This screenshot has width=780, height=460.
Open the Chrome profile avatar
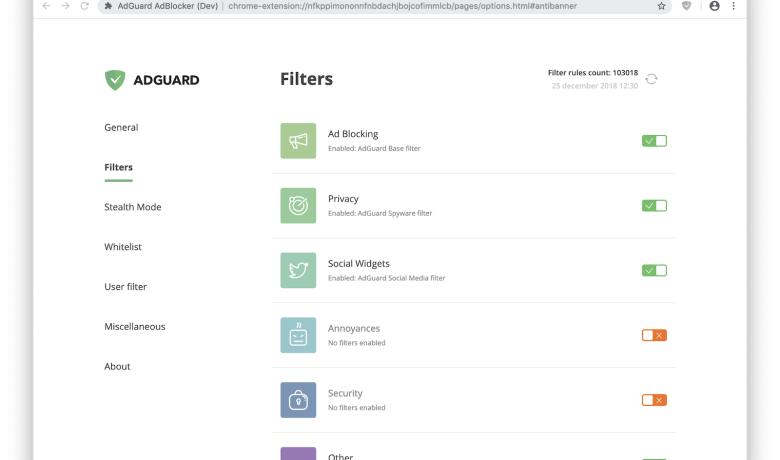pos(714,6)
